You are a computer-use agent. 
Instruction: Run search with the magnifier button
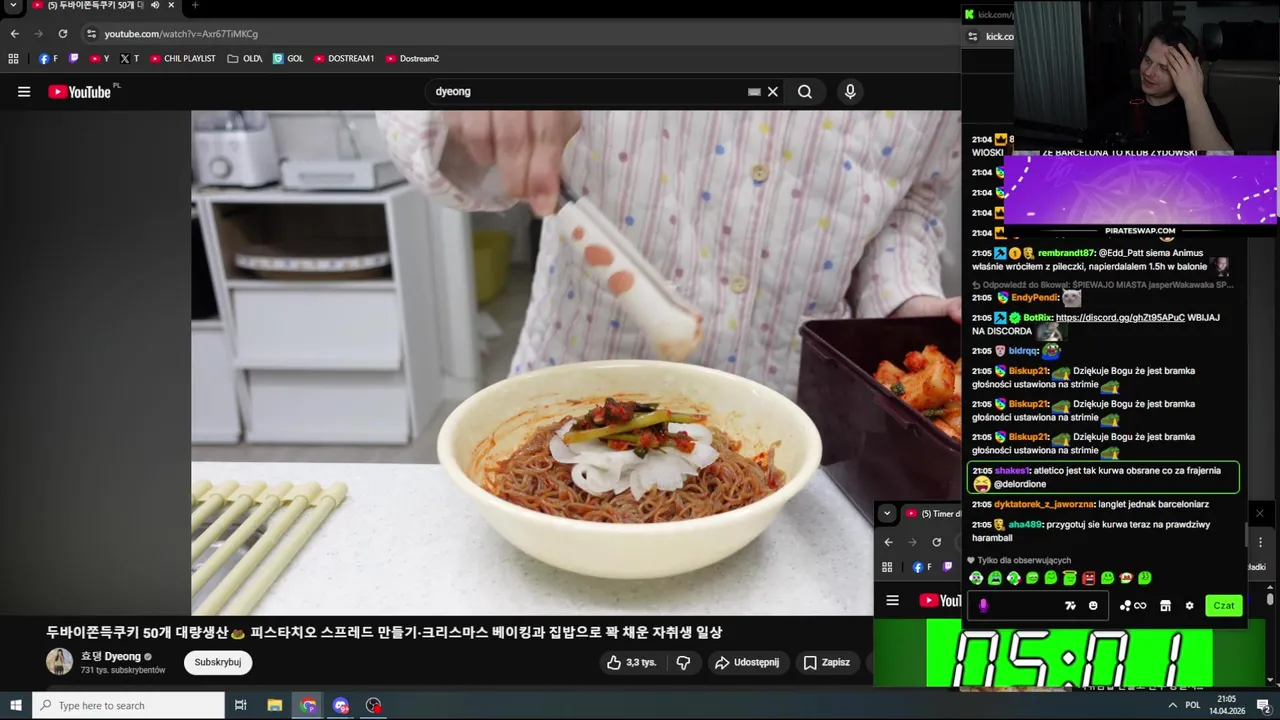click(804, 92)
